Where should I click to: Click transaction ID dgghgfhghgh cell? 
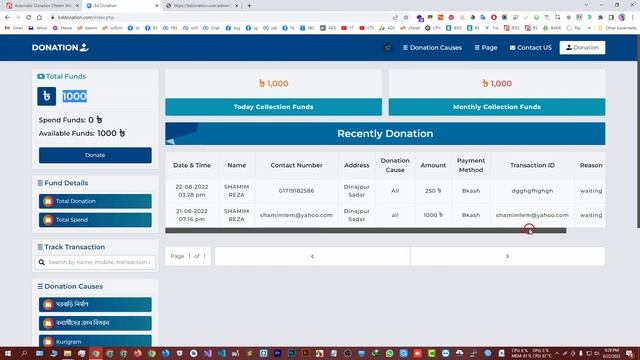532,191
